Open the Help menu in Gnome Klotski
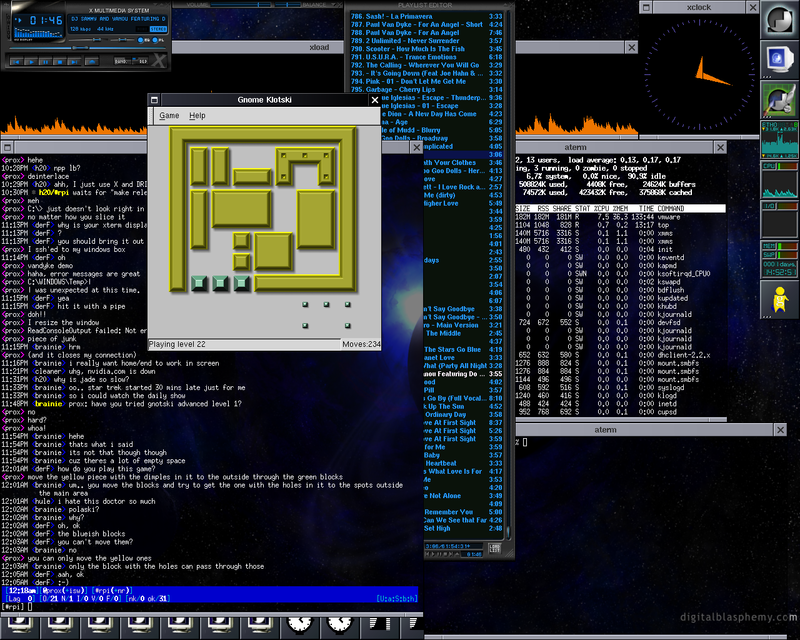The width and height of the screenshot is (800, 640). (197, 115)
